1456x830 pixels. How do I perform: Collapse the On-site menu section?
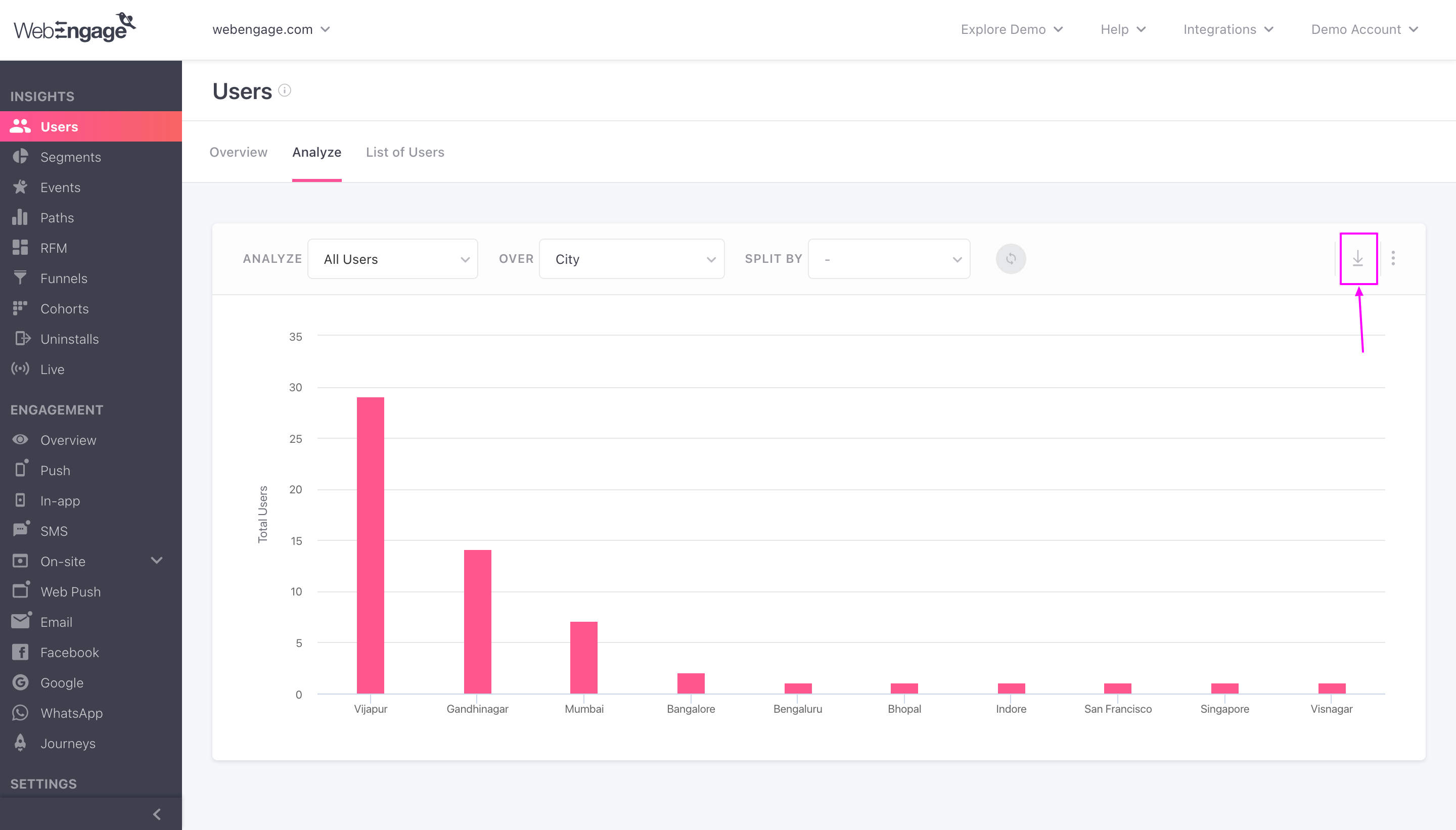[x=157, y=561]
